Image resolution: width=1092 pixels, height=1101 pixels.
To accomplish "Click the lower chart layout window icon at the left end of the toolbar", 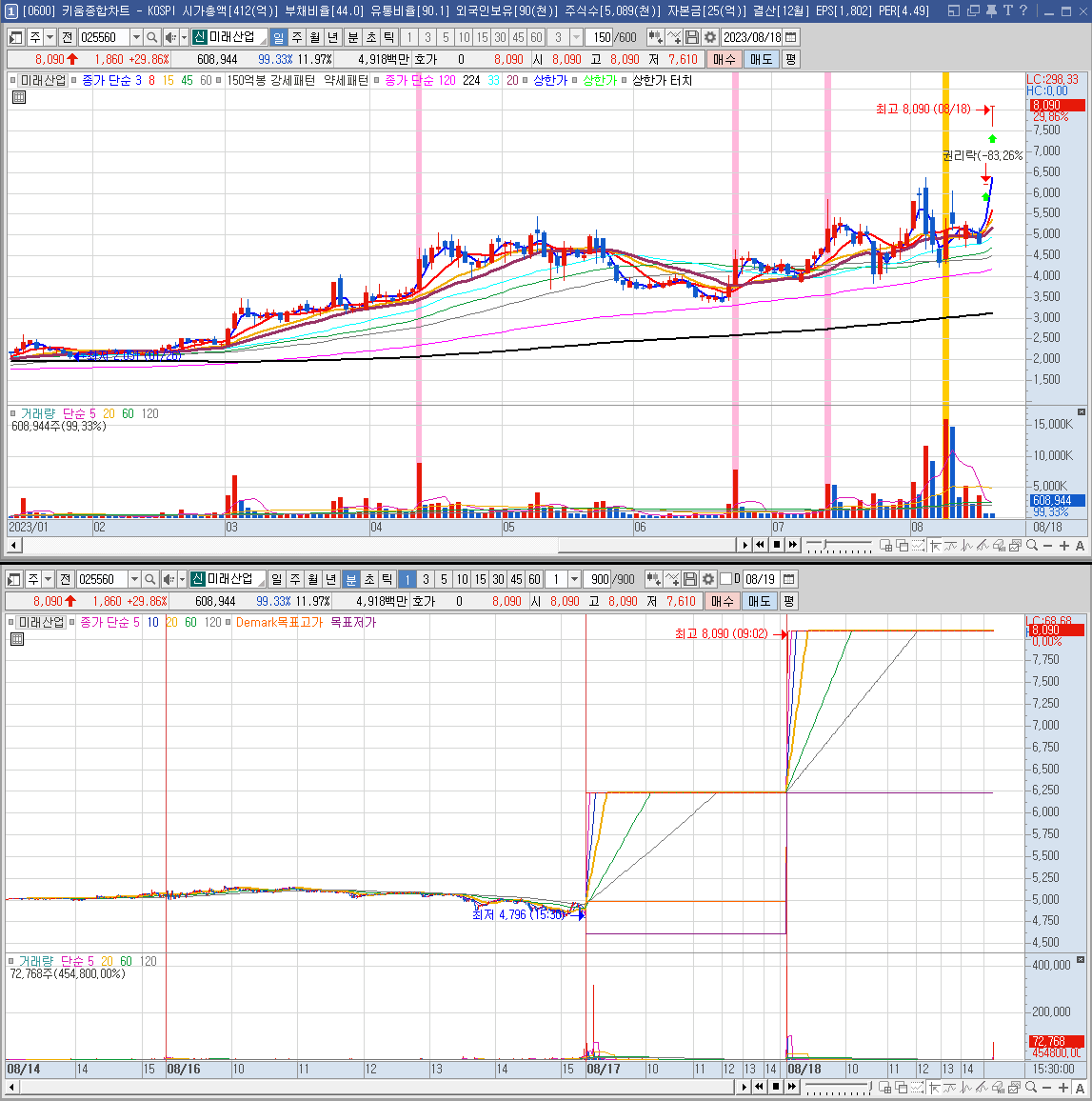I will coord(13,579).
